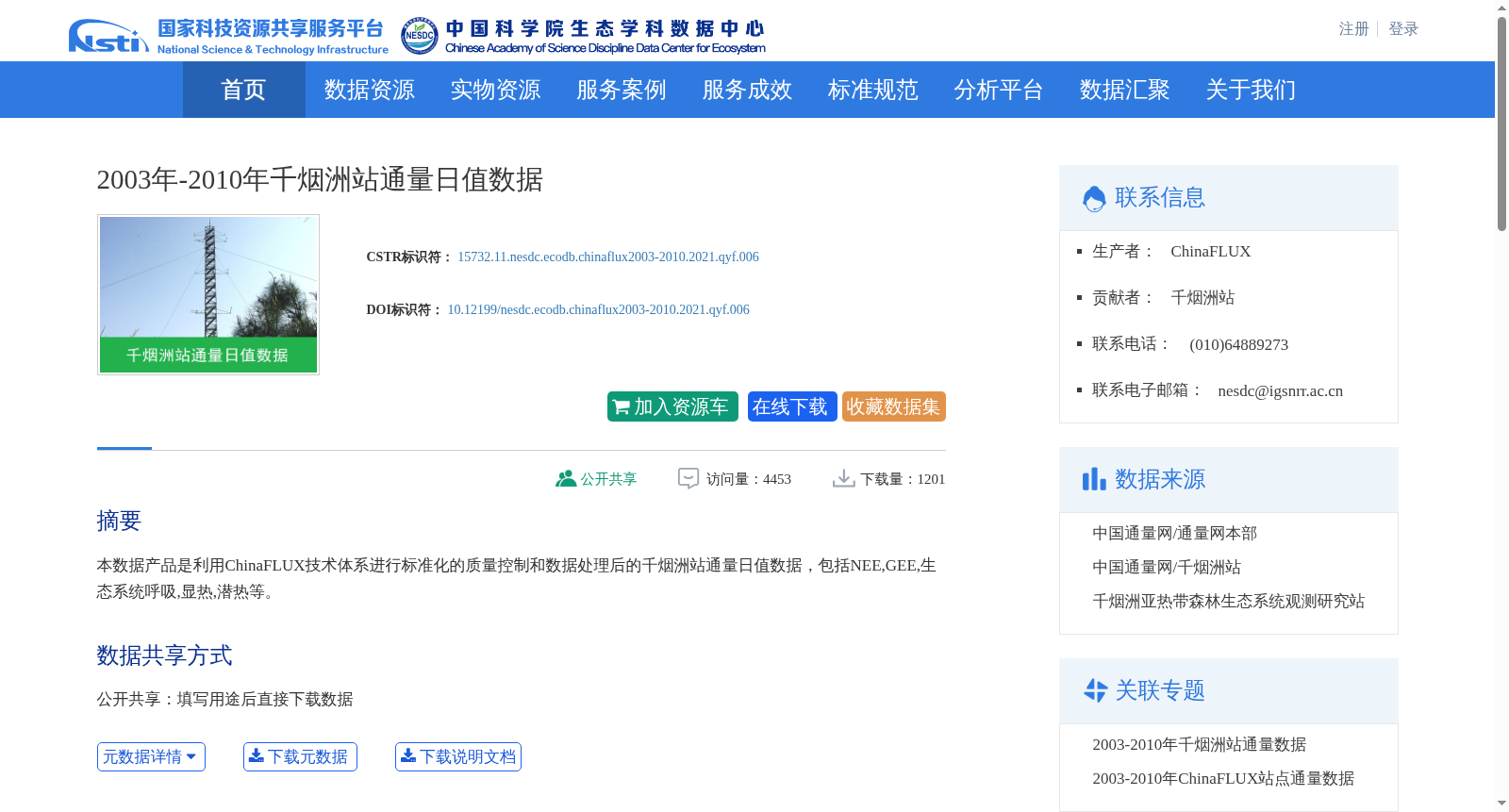Click the visit count monitor icon
This screenshot has width=1509, height=812.
tap(688, 479)
